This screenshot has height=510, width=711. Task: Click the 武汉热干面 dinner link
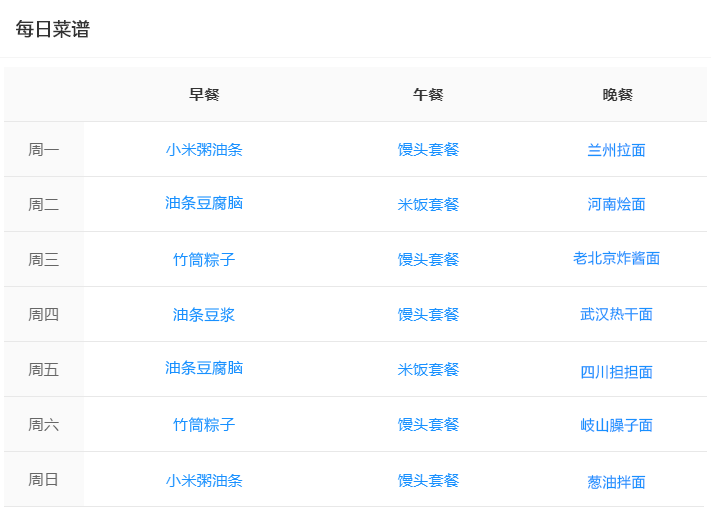[x=616, y=314]
